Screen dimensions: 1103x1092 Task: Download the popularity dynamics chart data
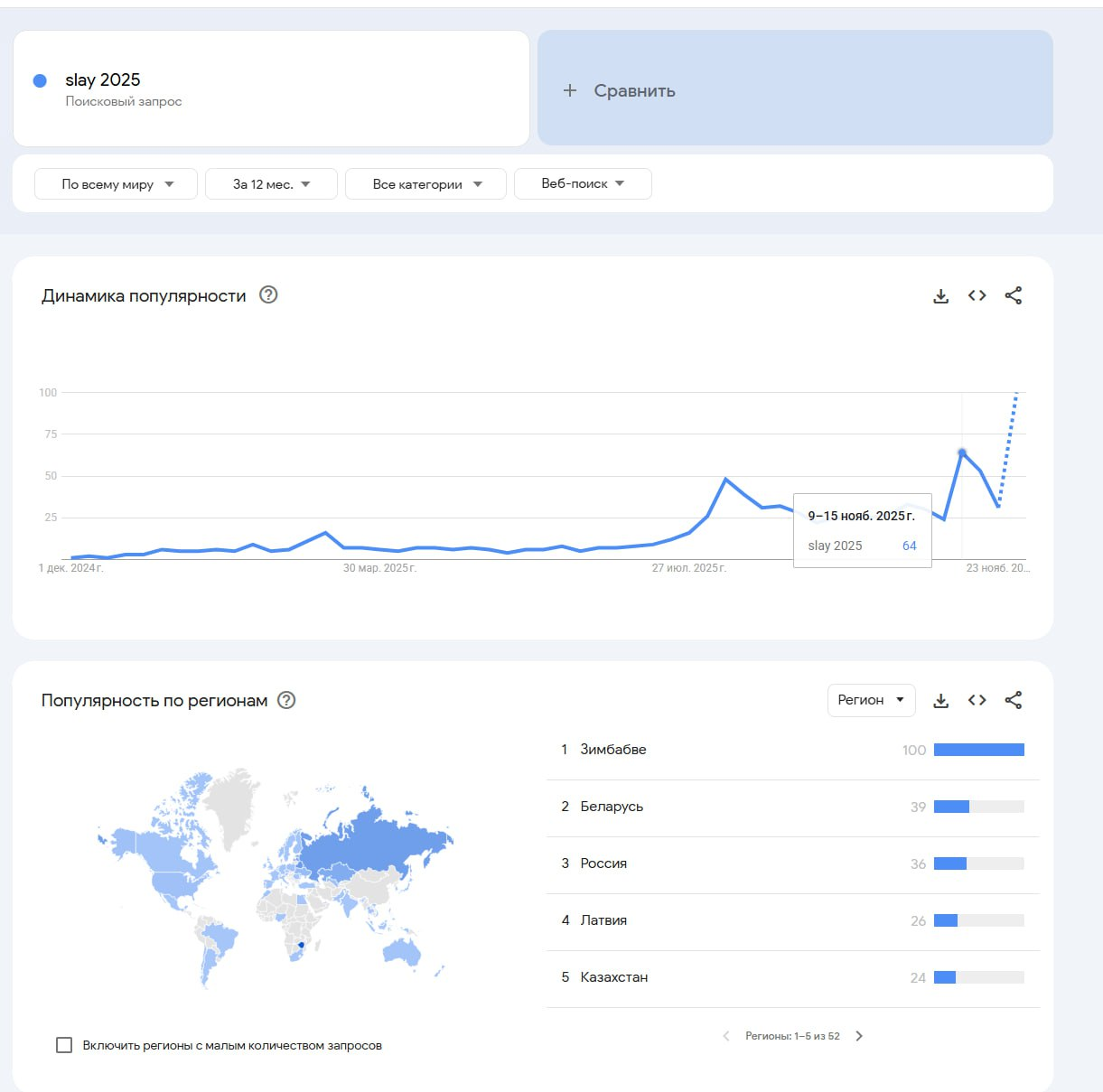[940, 296]
